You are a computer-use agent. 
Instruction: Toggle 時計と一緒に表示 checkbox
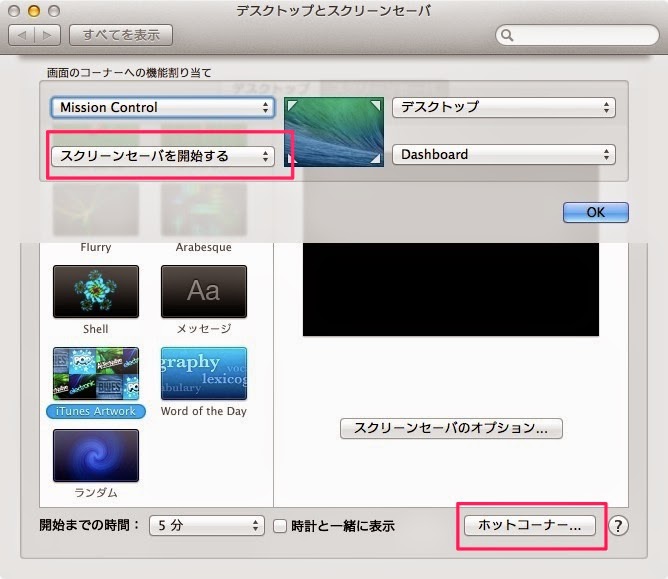click(280, 526)
